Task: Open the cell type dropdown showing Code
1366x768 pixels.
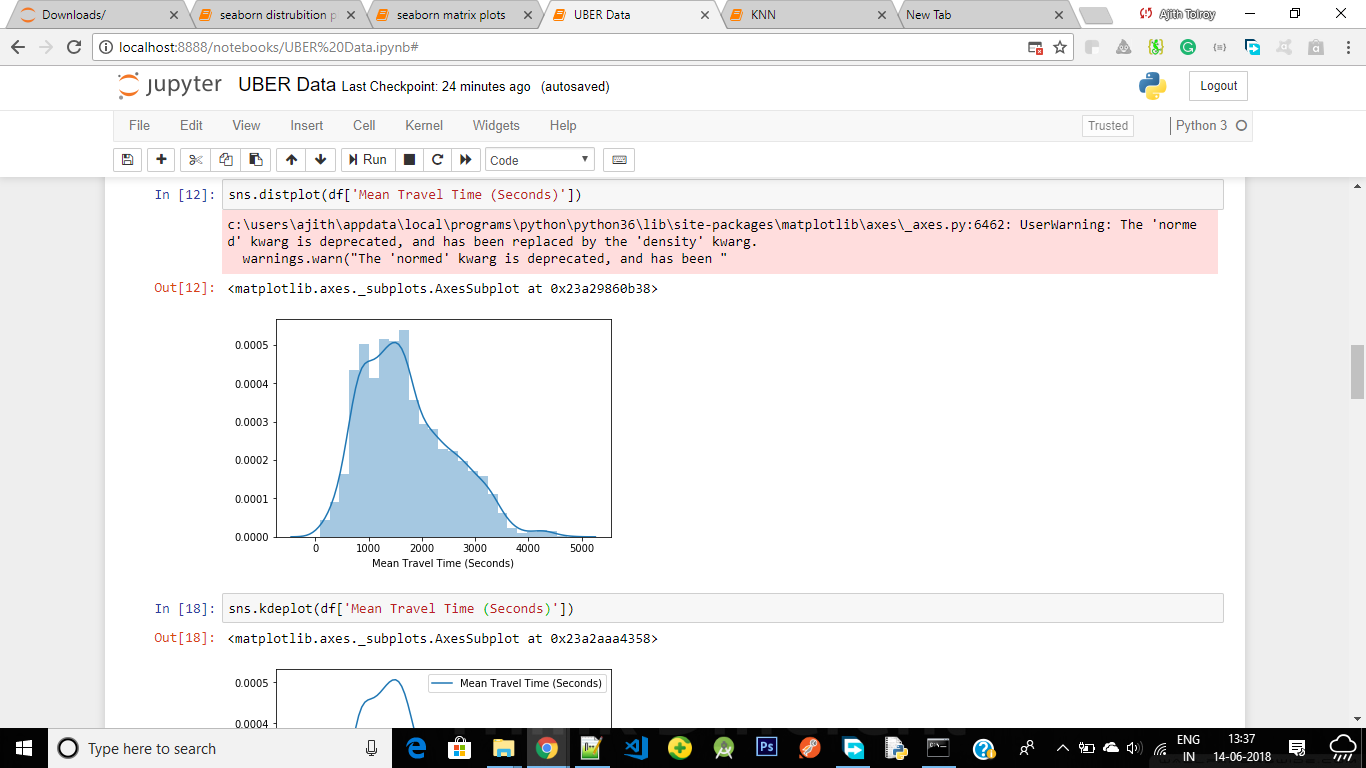Action: (538, 159)
